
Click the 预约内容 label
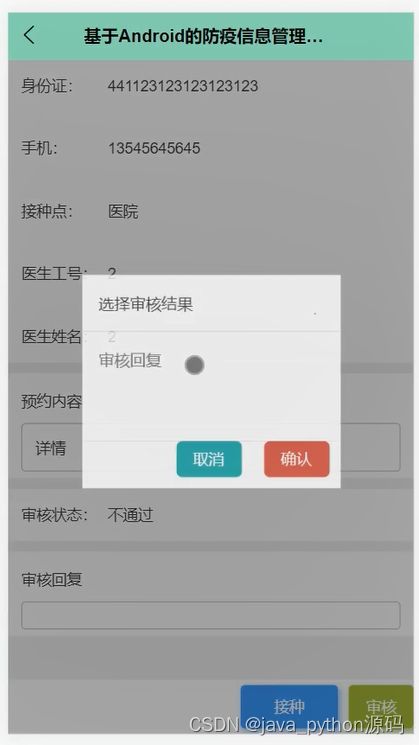click(52, 401)
